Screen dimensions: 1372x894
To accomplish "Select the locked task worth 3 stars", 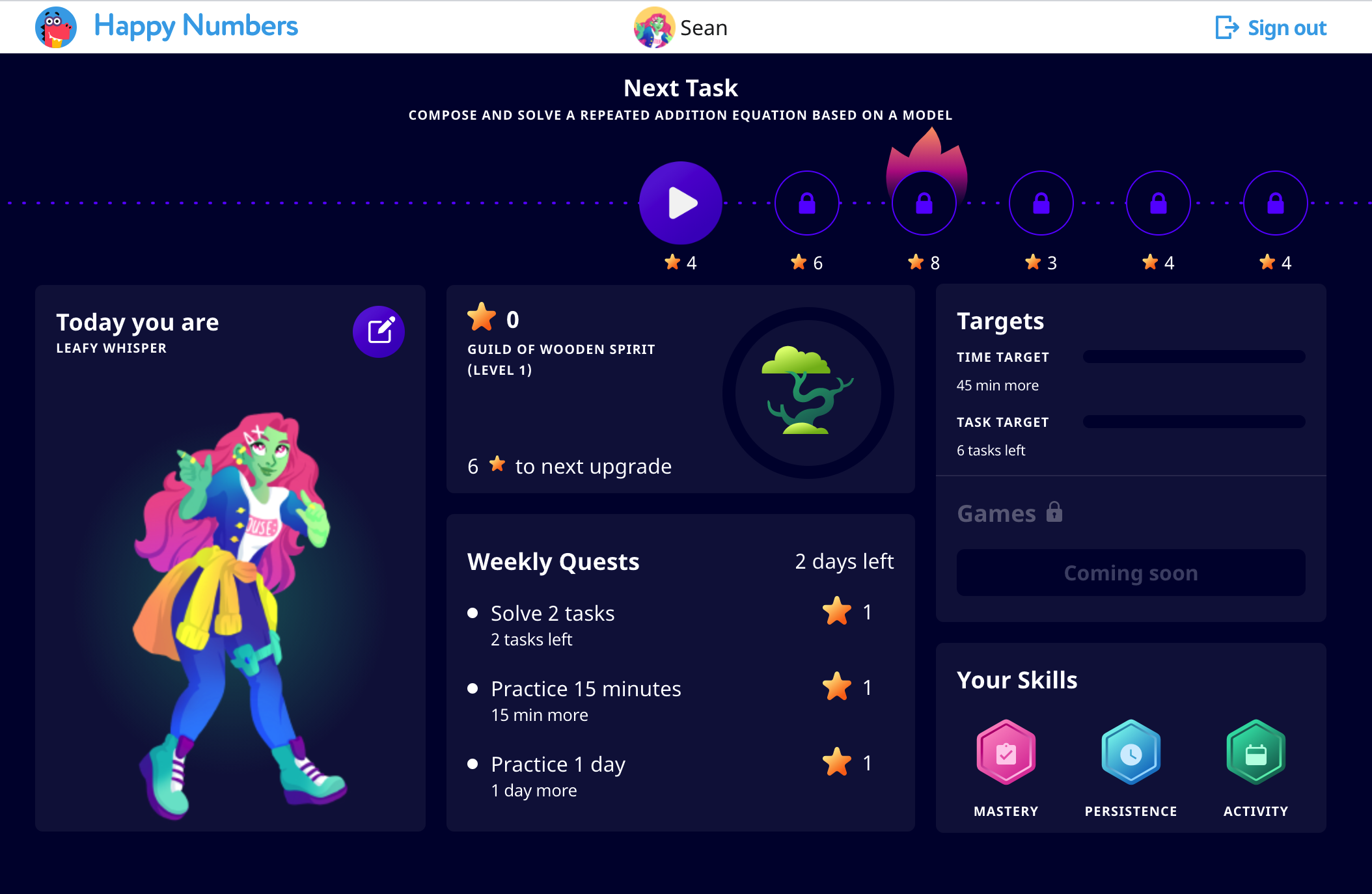I will coord(1041,203).
